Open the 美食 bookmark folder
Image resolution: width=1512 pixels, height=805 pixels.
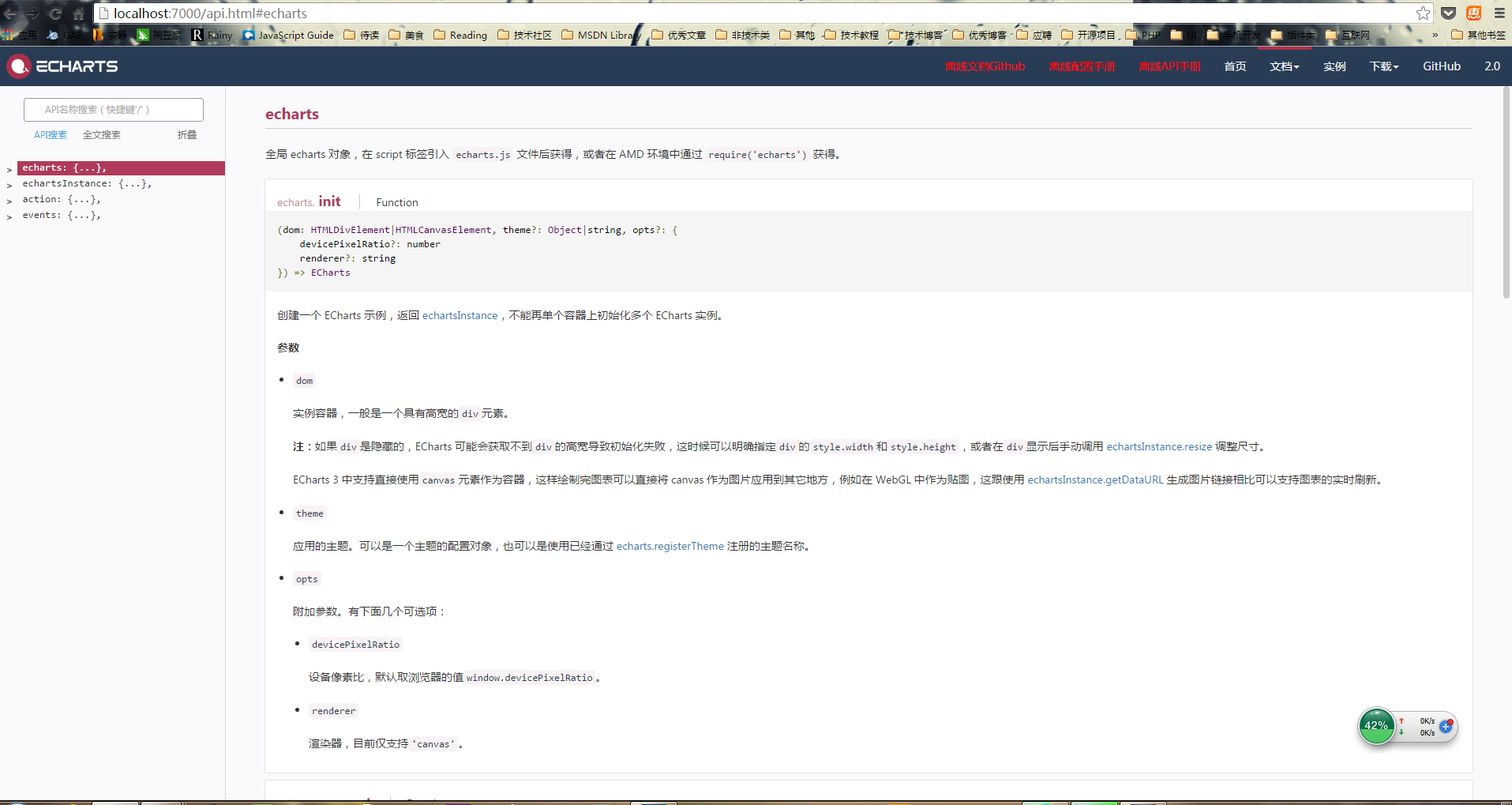coord(407,35)
